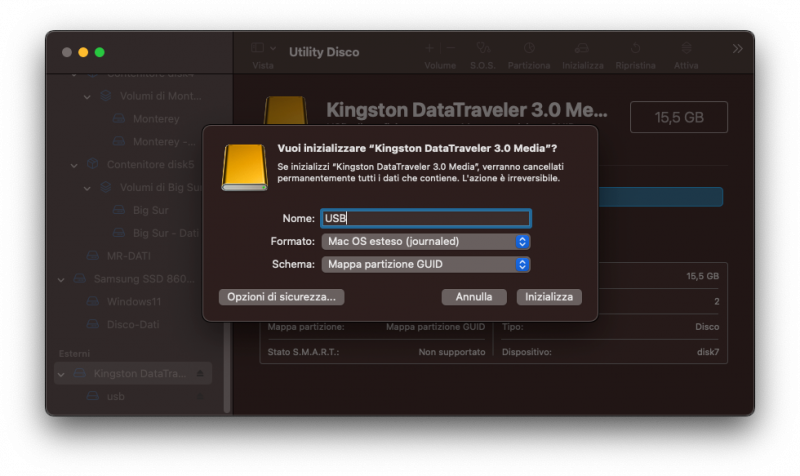Click the green zoom window button
Screen dimensions: 800x476
pyautogui.click(x=99, y=52)
